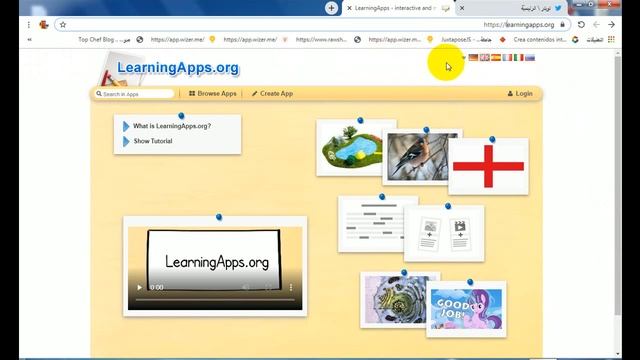Switch to the Twitter tab

(512, 8)
